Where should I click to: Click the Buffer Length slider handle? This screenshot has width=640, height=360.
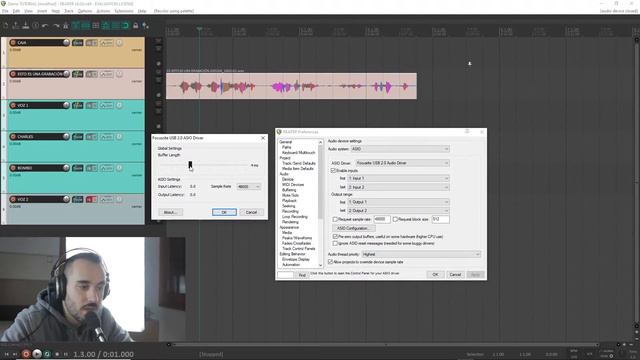tap(190, 164)
